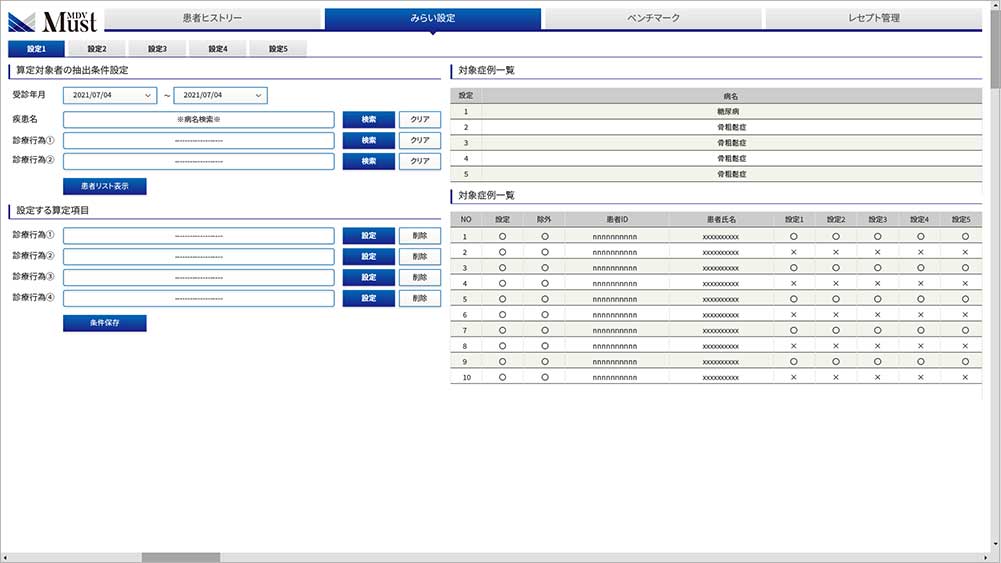Select the 設定1 sub-tab
Viewport: 1001px width, 563px height.
(36, 49)
